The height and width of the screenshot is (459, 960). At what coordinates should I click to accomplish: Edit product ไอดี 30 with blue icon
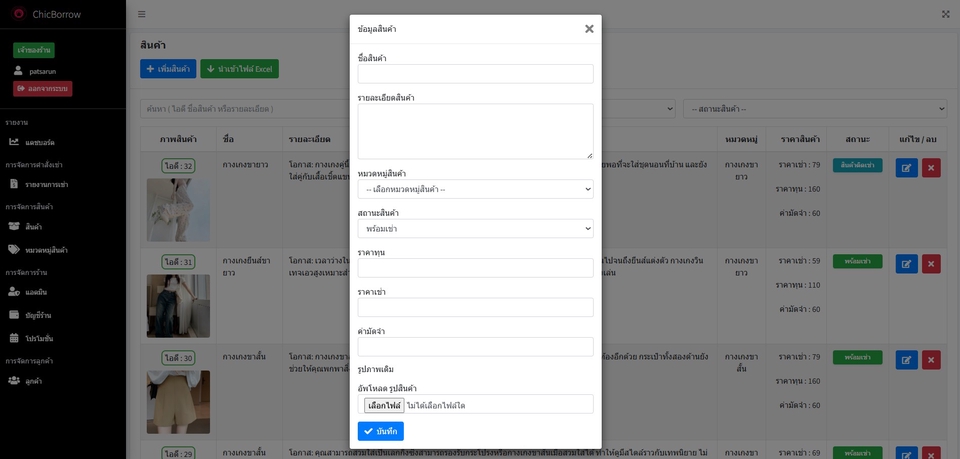tap(906, 360)
